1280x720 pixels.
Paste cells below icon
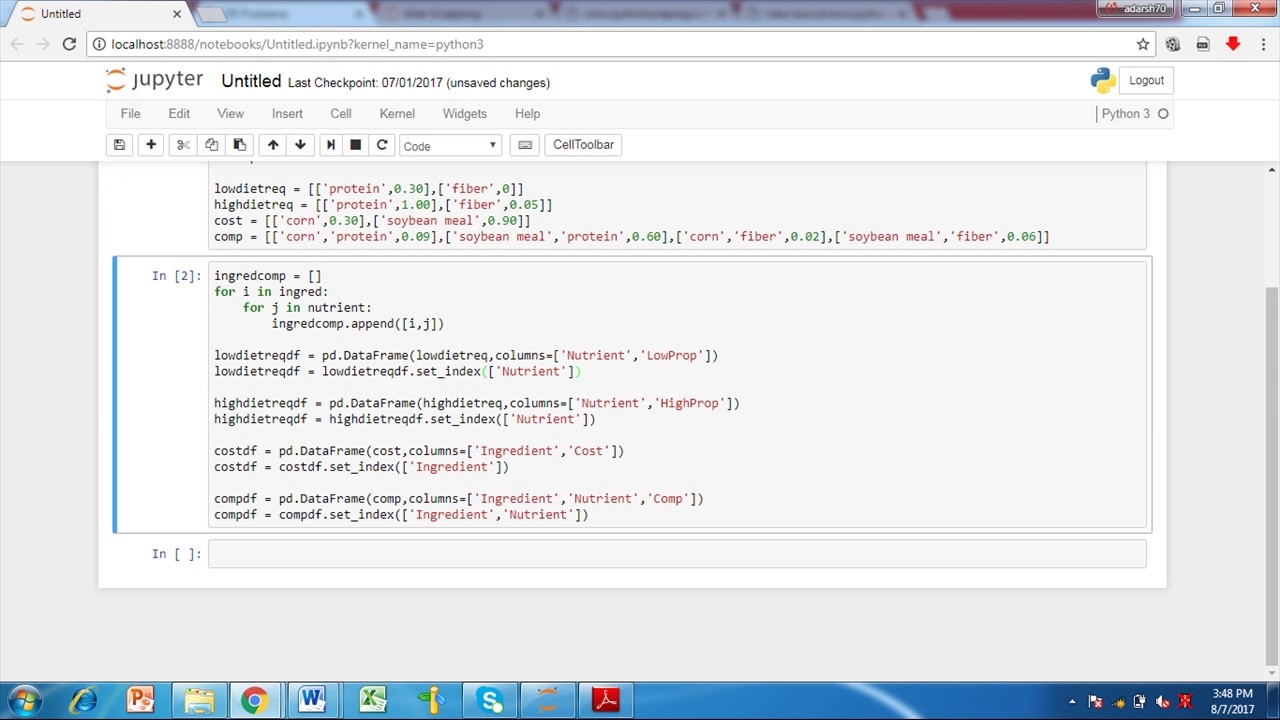click(239, 145)
